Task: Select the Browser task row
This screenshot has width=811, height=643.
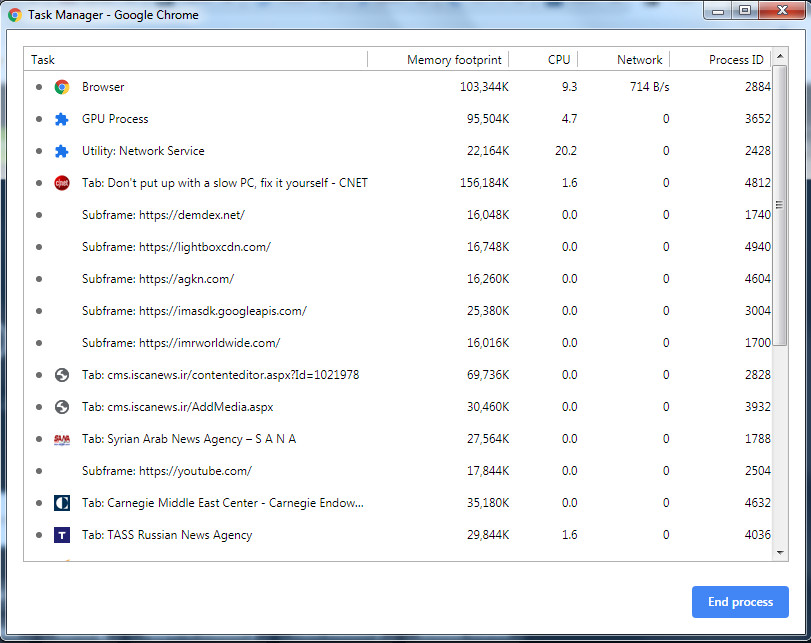Action: (398, 87)
